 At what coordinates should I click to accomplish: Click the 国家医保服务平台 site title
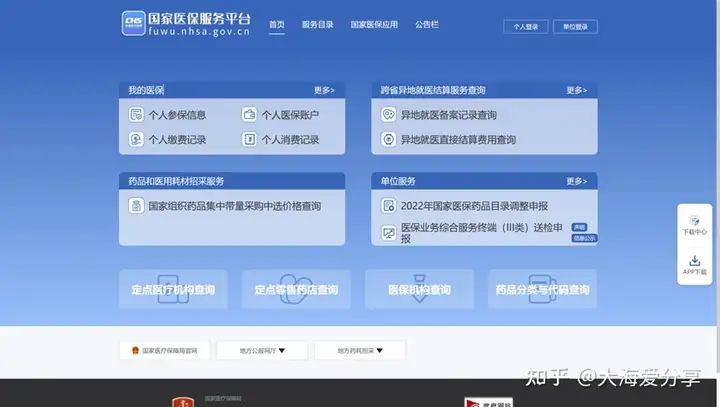tap(199, 19)
